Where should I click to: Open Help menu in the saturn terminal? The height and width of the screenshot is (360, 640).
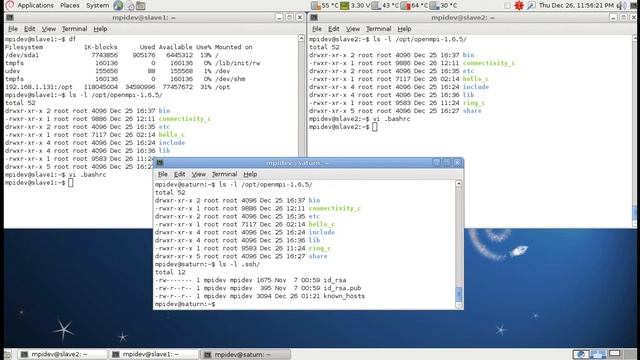[250, 174]
